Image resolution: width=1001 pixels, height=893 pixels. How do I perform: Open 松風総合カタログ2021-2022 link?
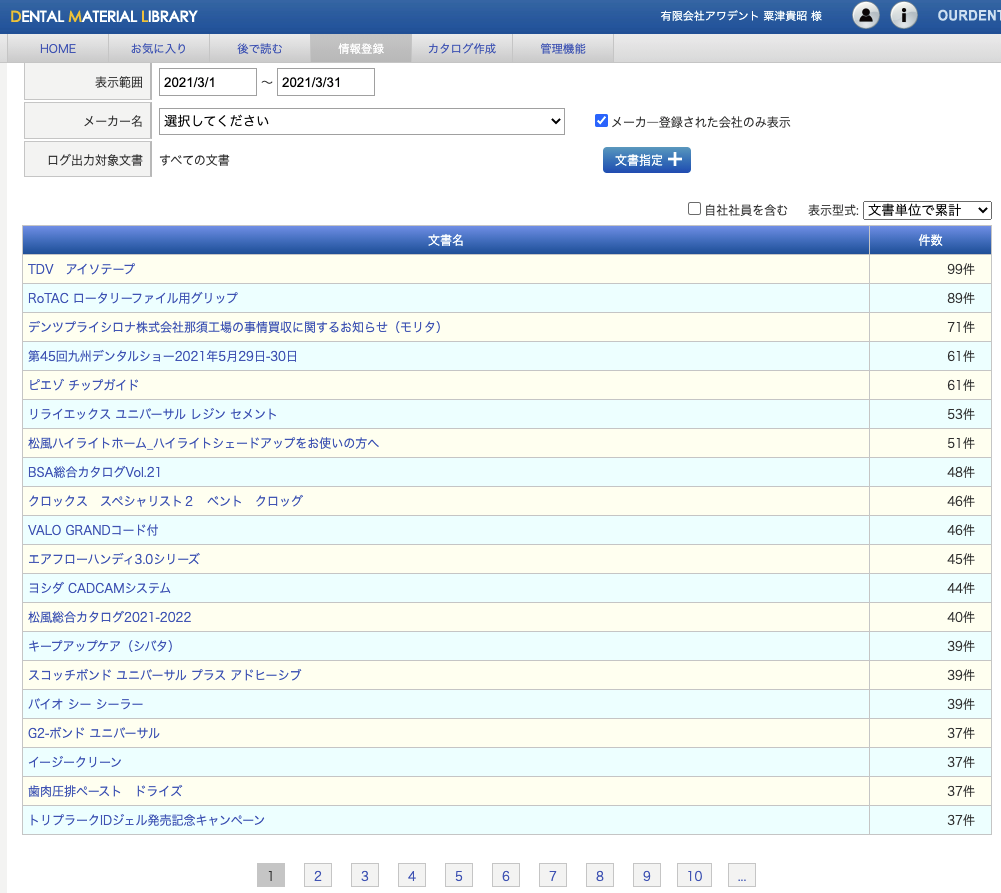(109, 617)
